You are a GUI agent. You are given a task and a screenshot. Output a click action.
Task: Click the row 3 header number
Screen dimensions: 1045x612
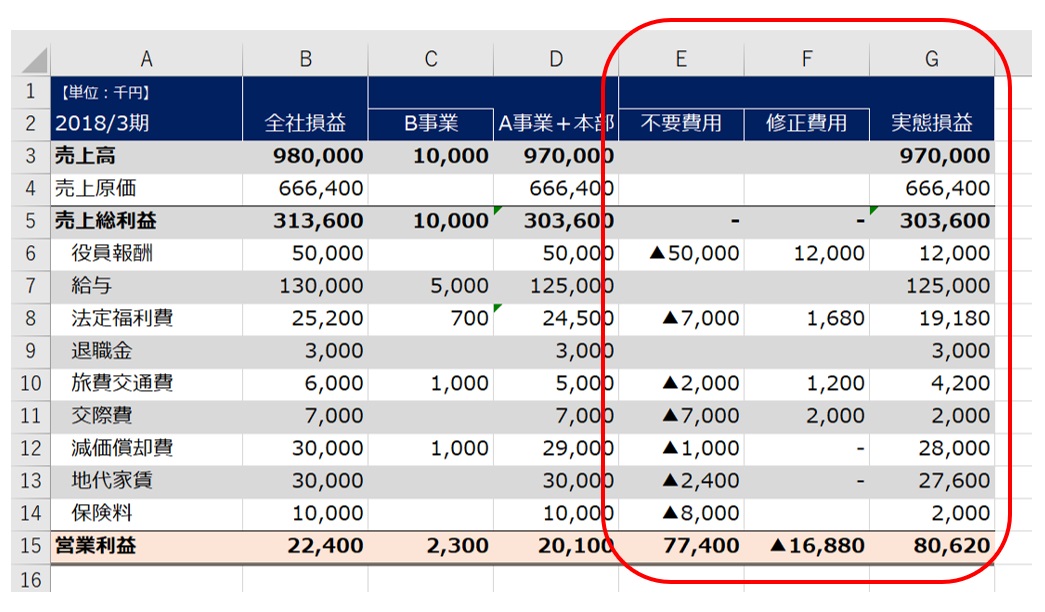point(30,156)
